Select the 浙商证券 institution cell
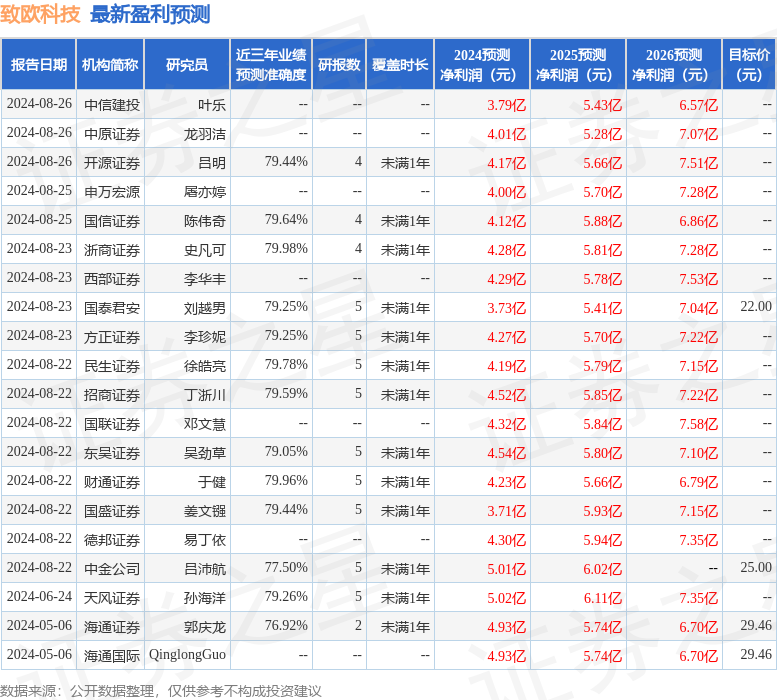 click(112, 250)
